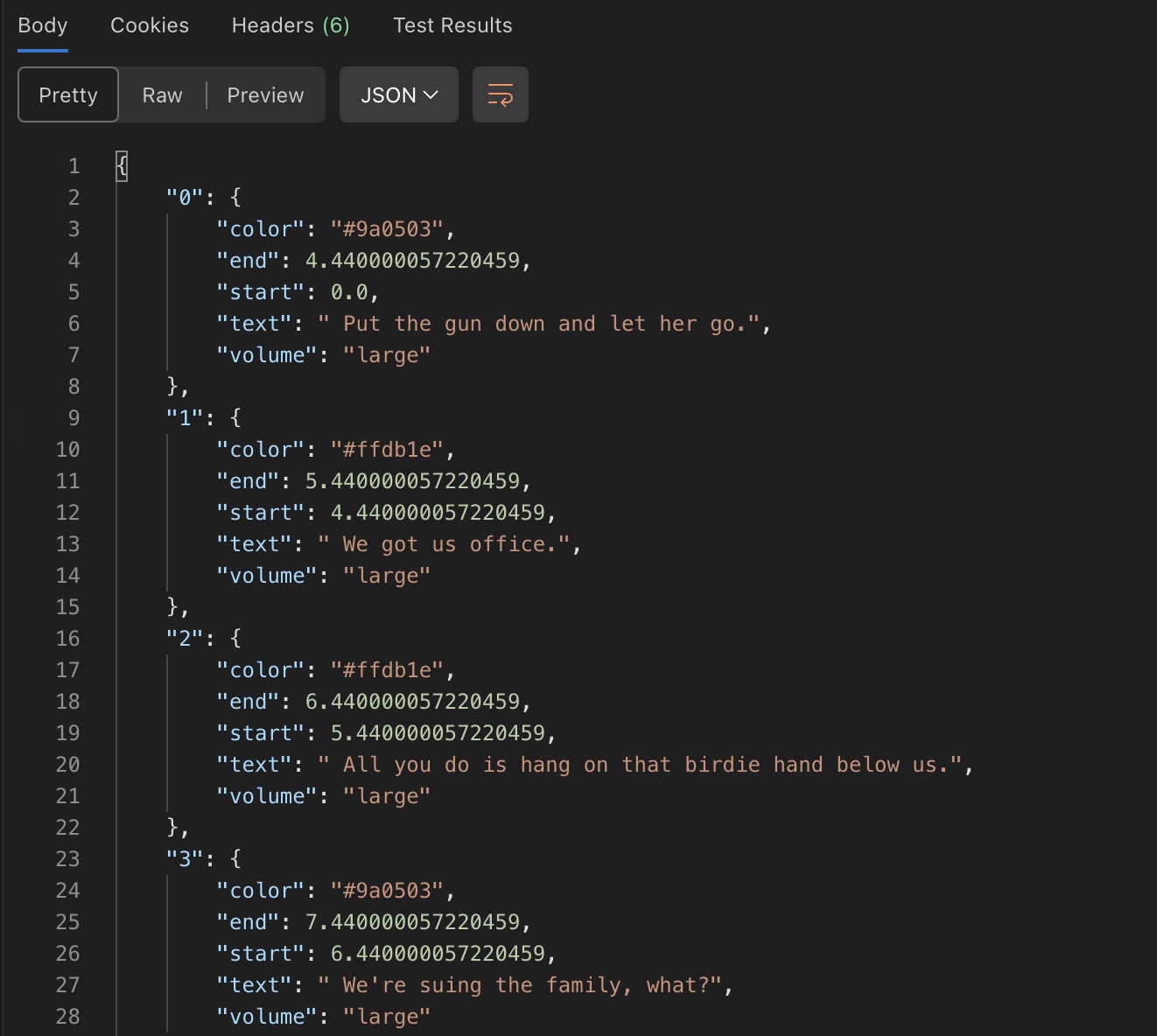Click end value 7.440000057220459

pyautogui.click(x=412, y=922)
